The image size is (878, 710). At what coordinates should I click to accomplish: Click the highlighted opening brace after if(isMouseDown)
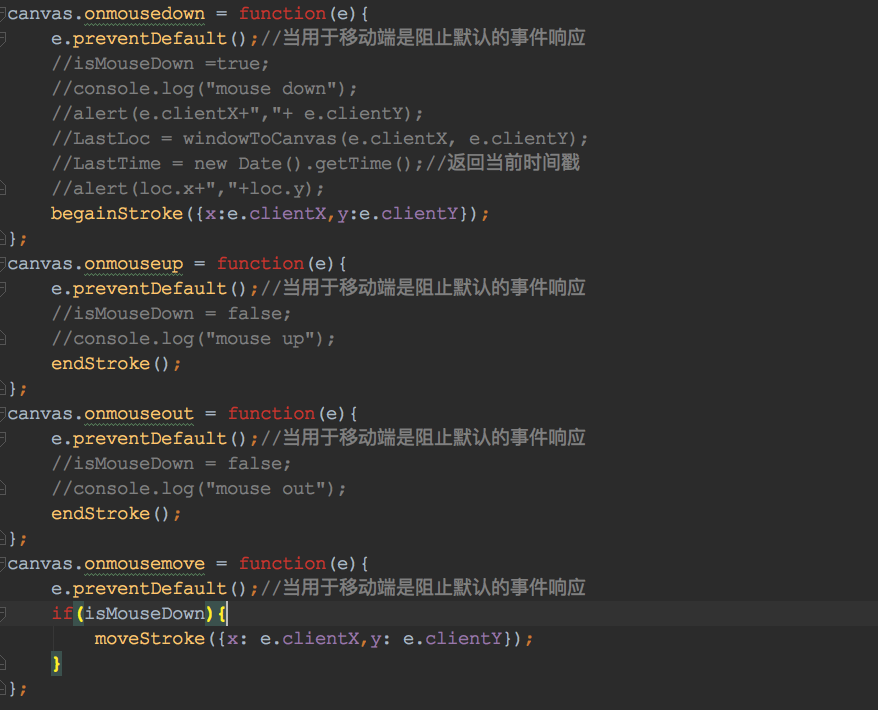[x=222, y=614]
